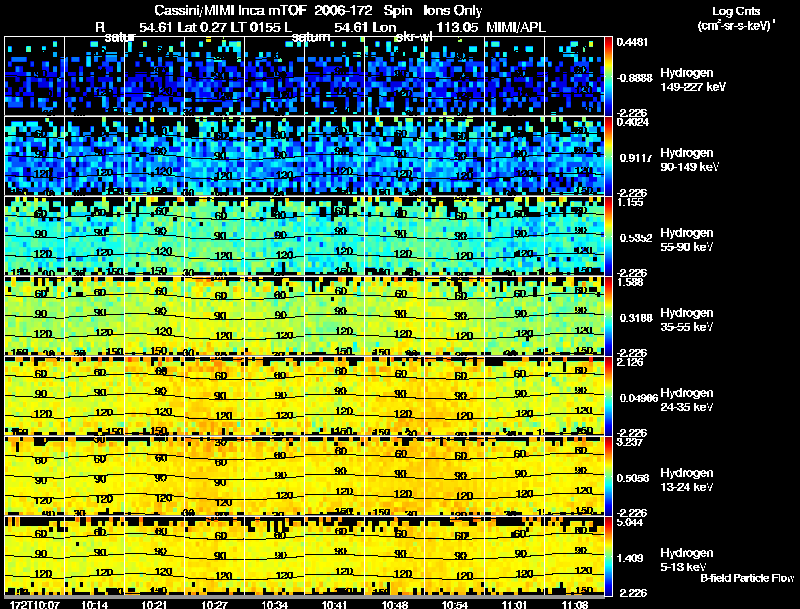Click the colorbar maximum value '5.044'

tap(630, 522)
